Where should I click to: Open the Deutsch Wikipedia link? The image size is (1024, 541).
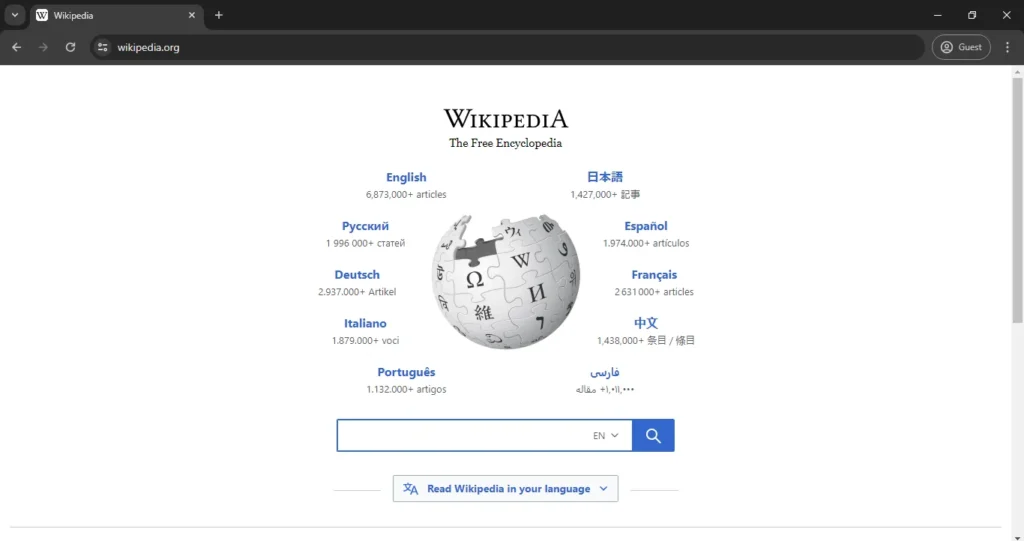point(357,275)
